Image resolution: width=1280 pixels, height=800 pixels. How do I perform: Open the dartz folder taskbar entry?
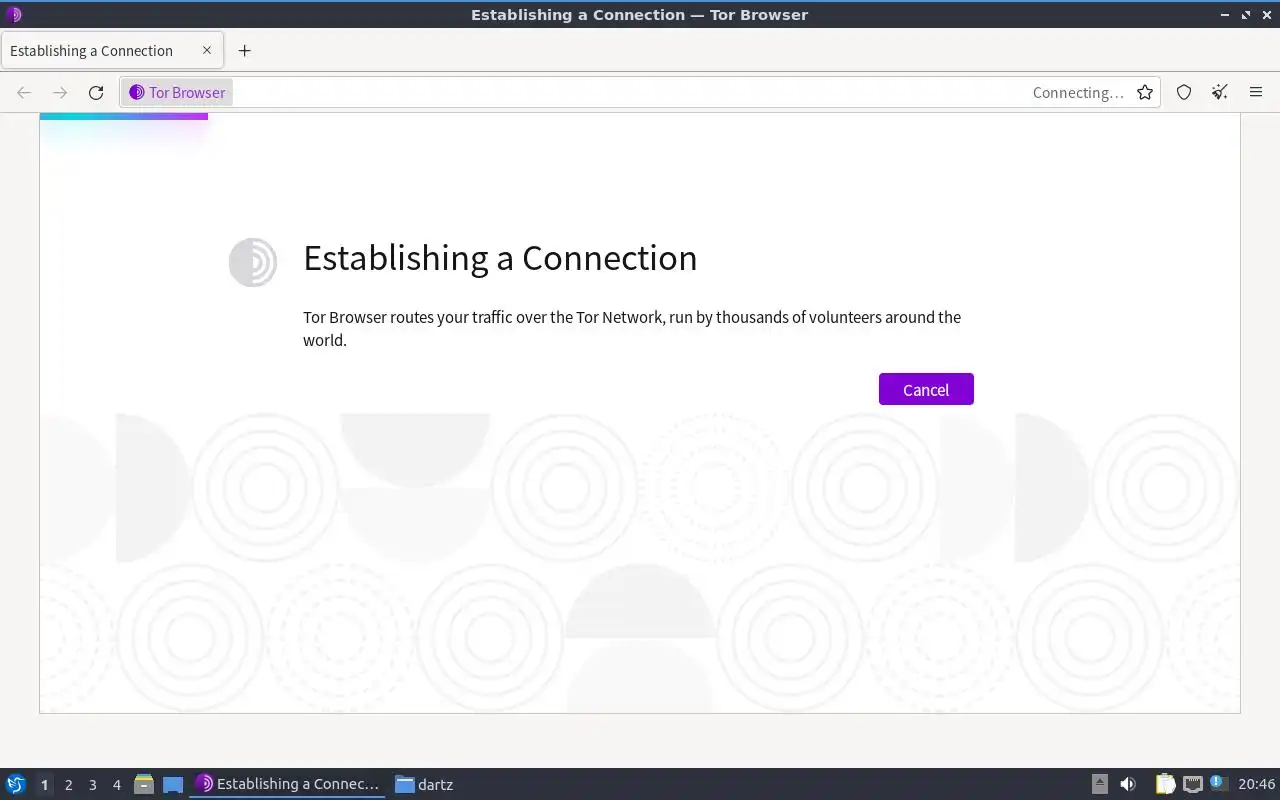[424, 784]
